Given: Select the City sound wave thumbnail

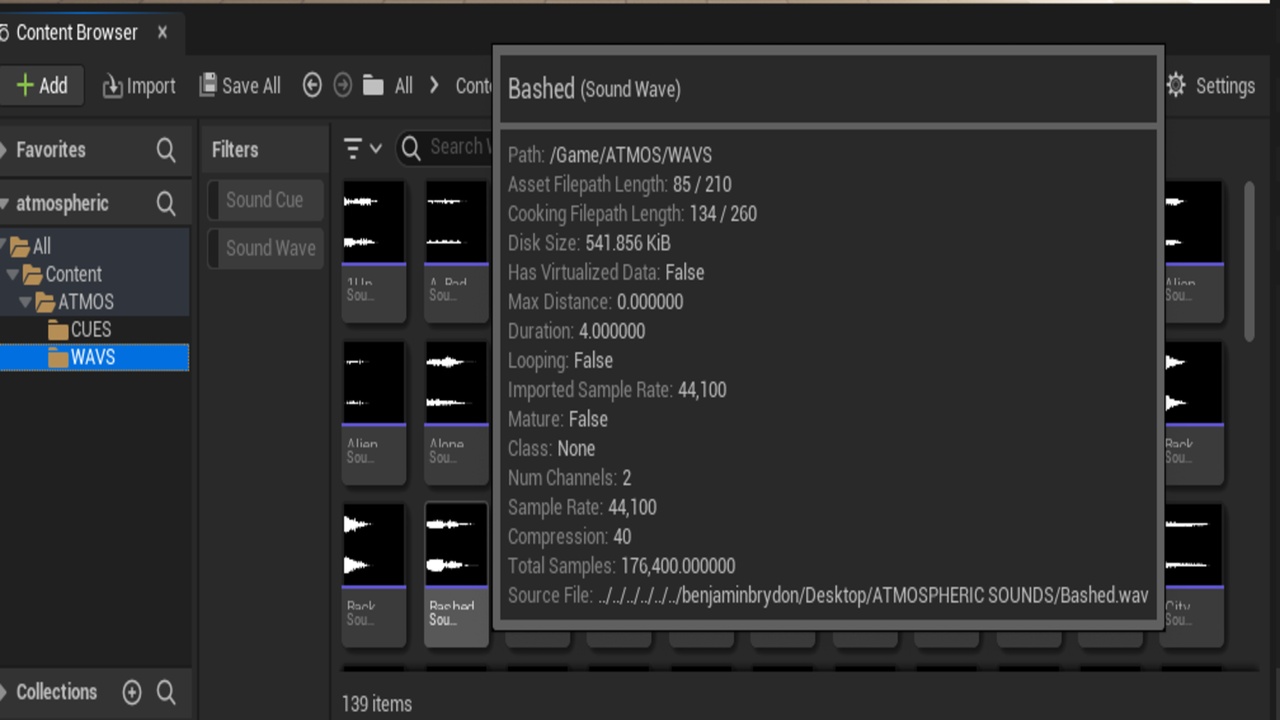Looking at the screenshot, I should point(1194,575).
